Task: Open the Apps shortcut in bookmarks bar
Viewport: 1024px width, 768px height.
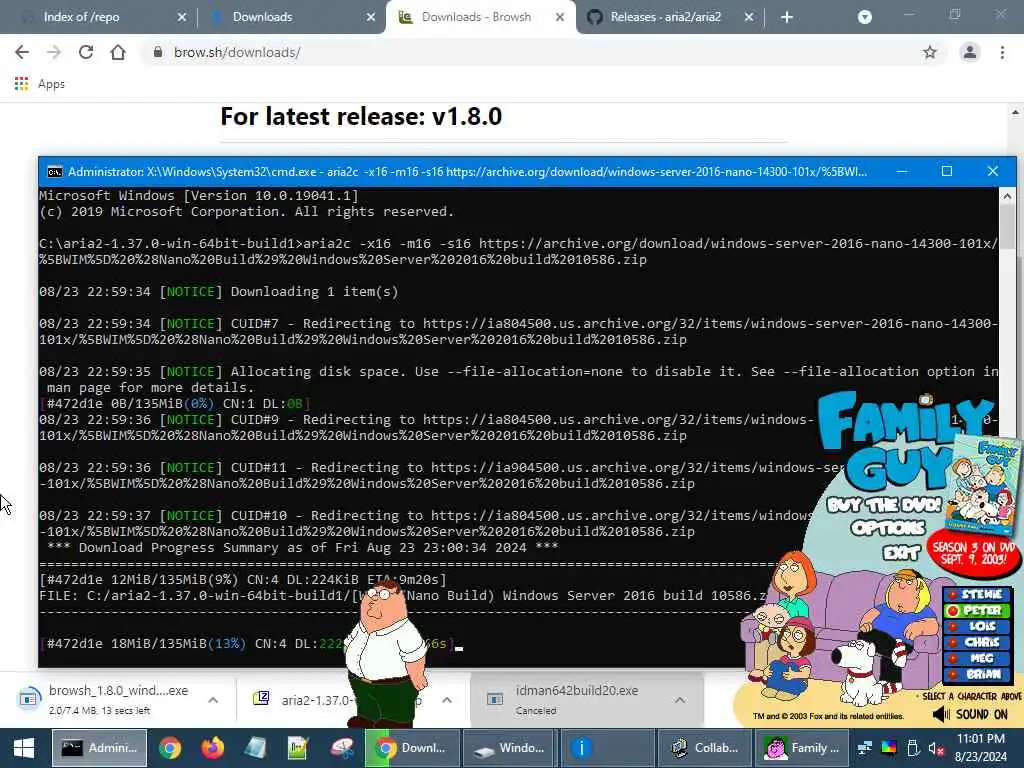Action: pyautogui.click(x=40, y=84)
